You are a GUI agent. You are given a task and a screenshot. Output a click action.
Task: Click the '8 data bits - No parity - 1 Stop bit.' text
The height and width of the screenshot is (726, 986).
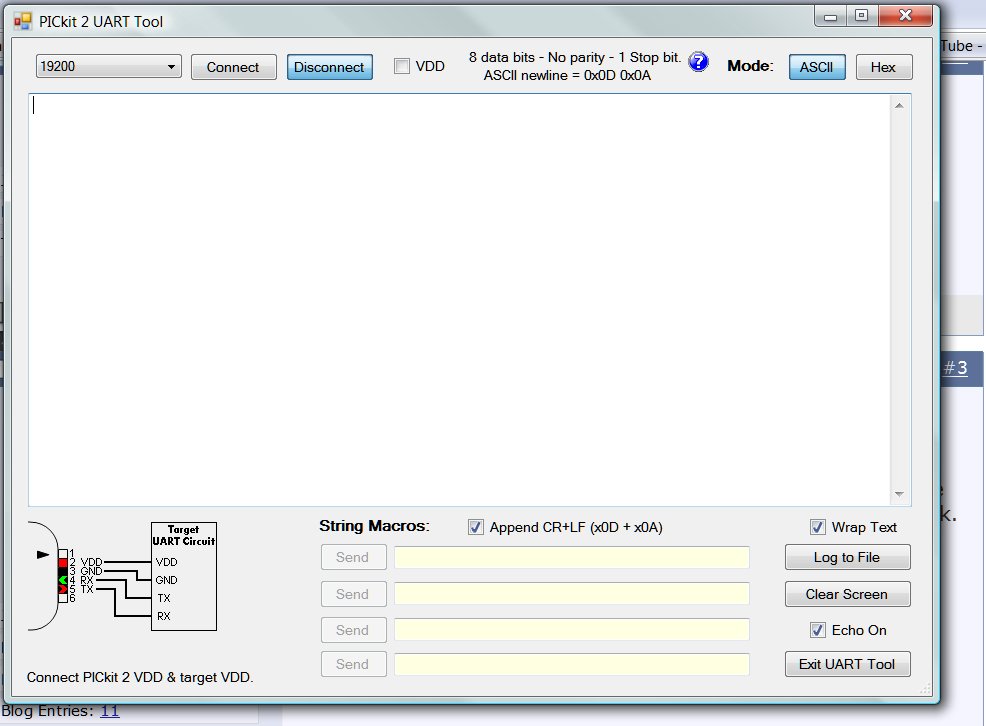click(575, 57)
